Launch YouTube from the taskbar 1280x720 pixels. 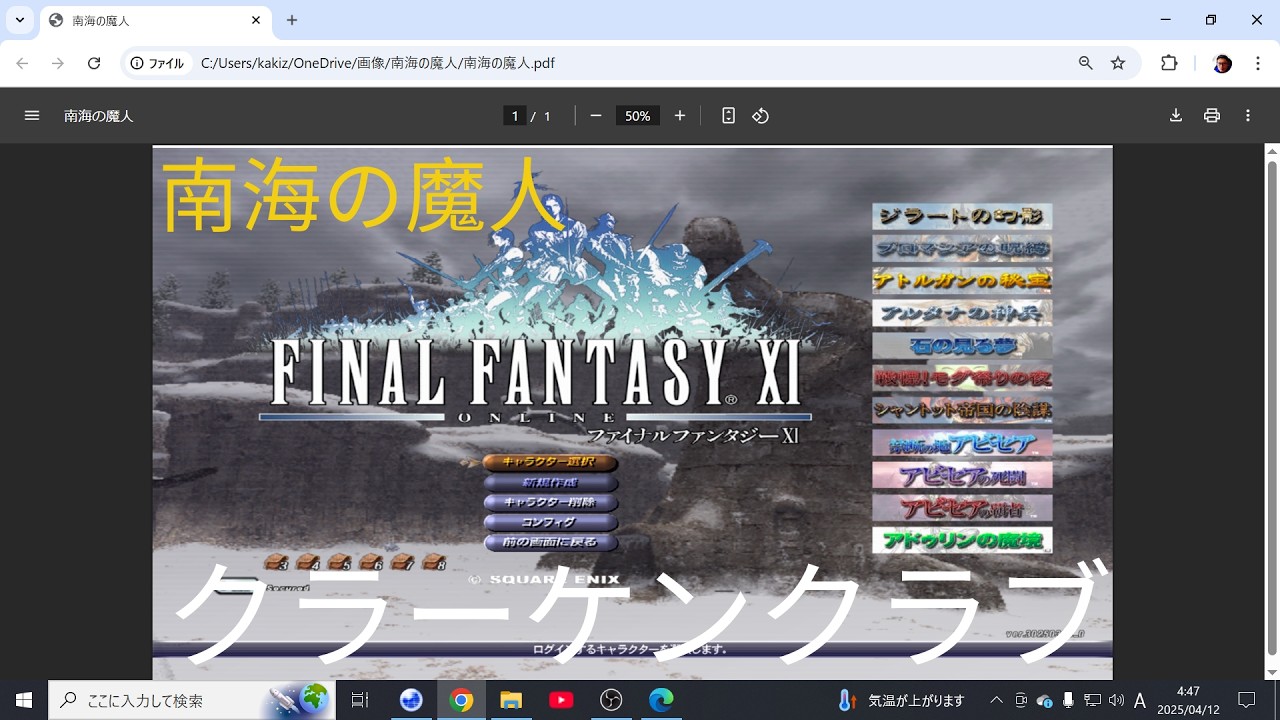click(561, 700)
